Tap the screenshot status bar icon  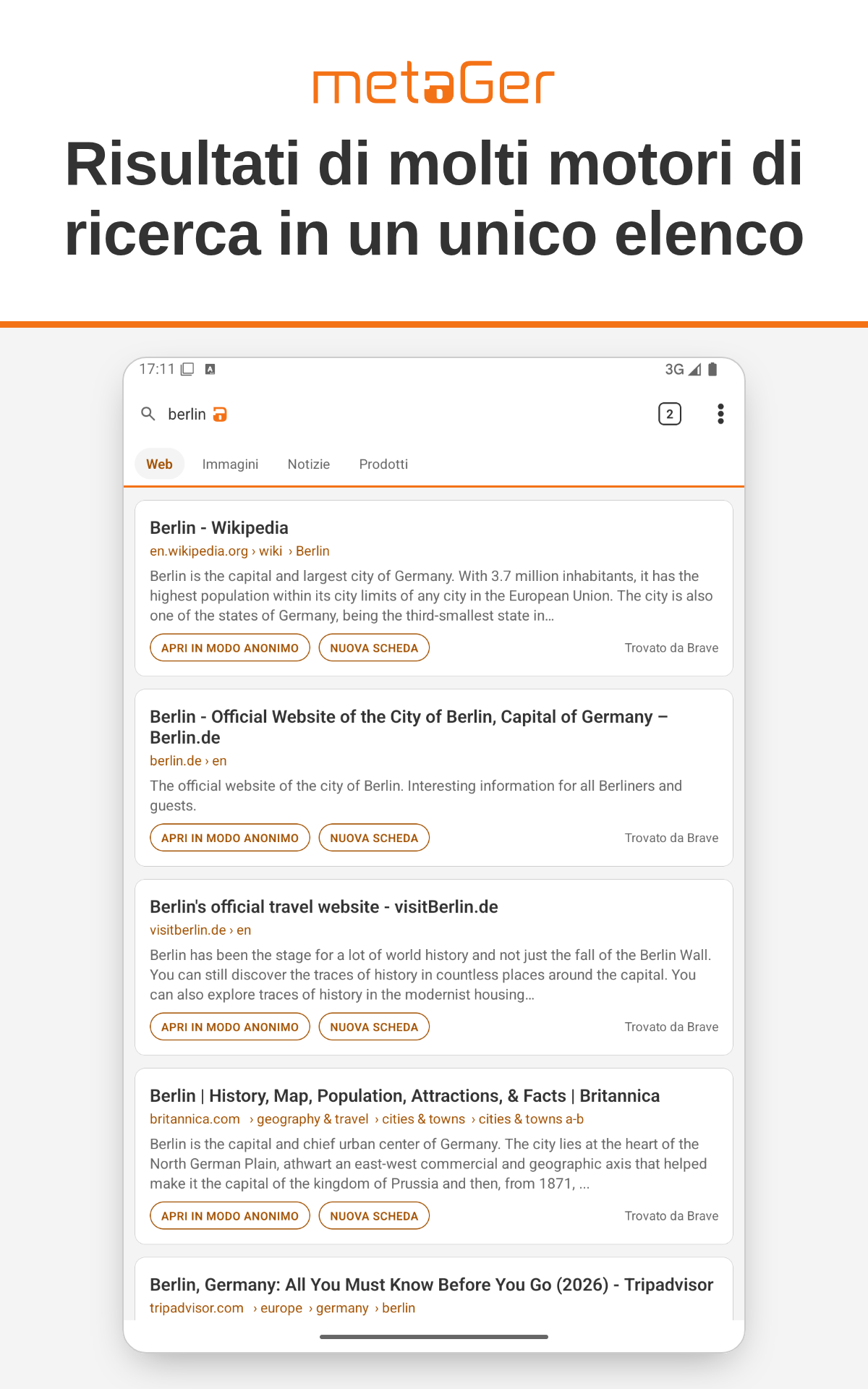pos(187,369)
